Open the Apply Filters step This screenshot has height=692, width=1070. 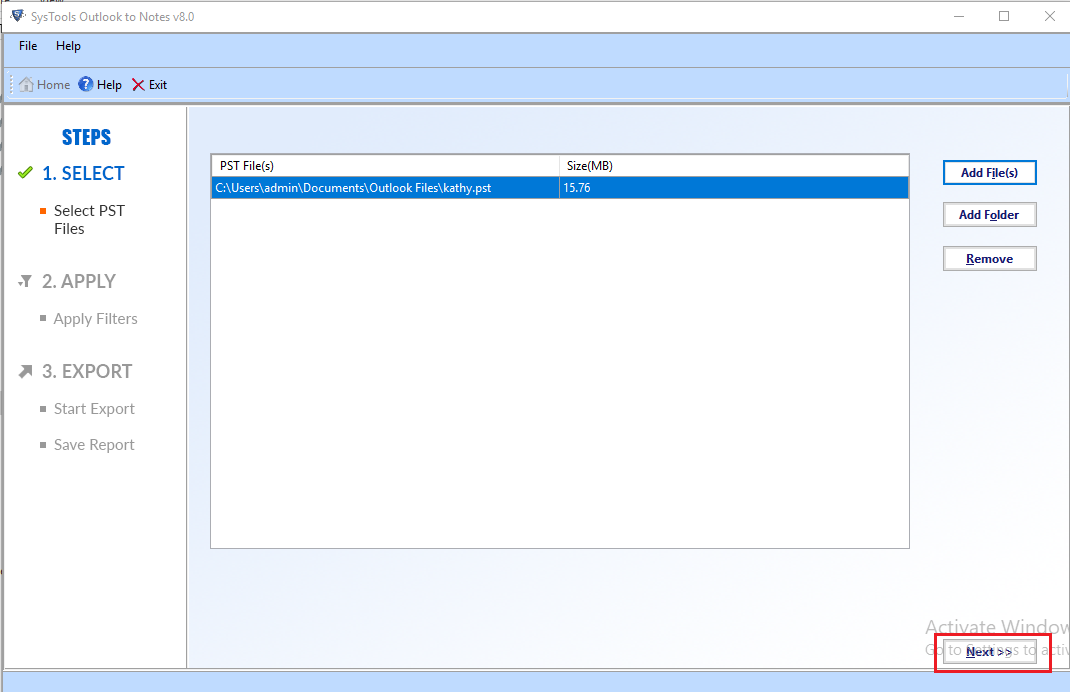(96, 319)
